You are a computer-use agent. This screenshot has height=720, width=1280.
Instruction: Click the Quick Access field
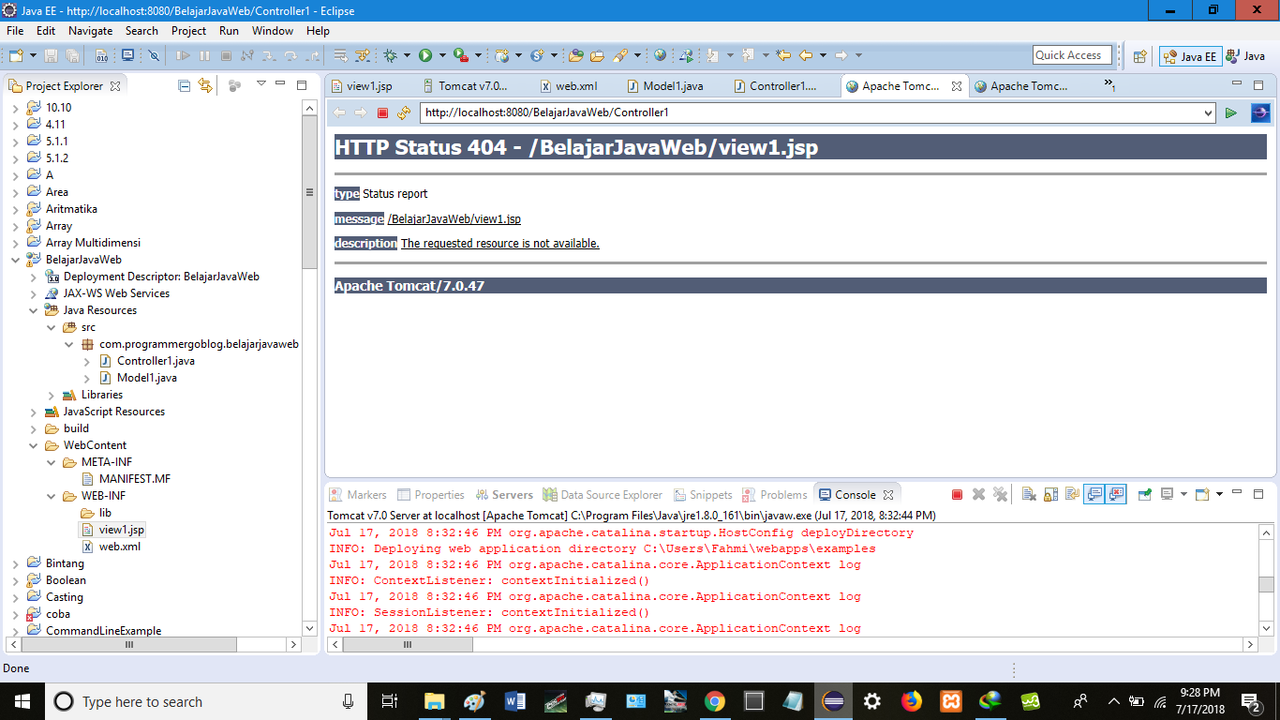tap(1073, 55)
